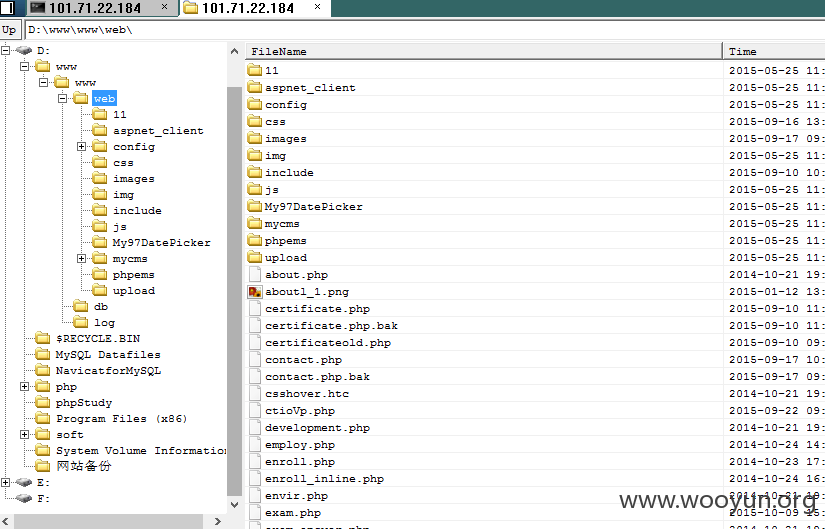Click the tree panel scroll up arrow
Viewport: 825px width, 529px height.
coord(235,51)
